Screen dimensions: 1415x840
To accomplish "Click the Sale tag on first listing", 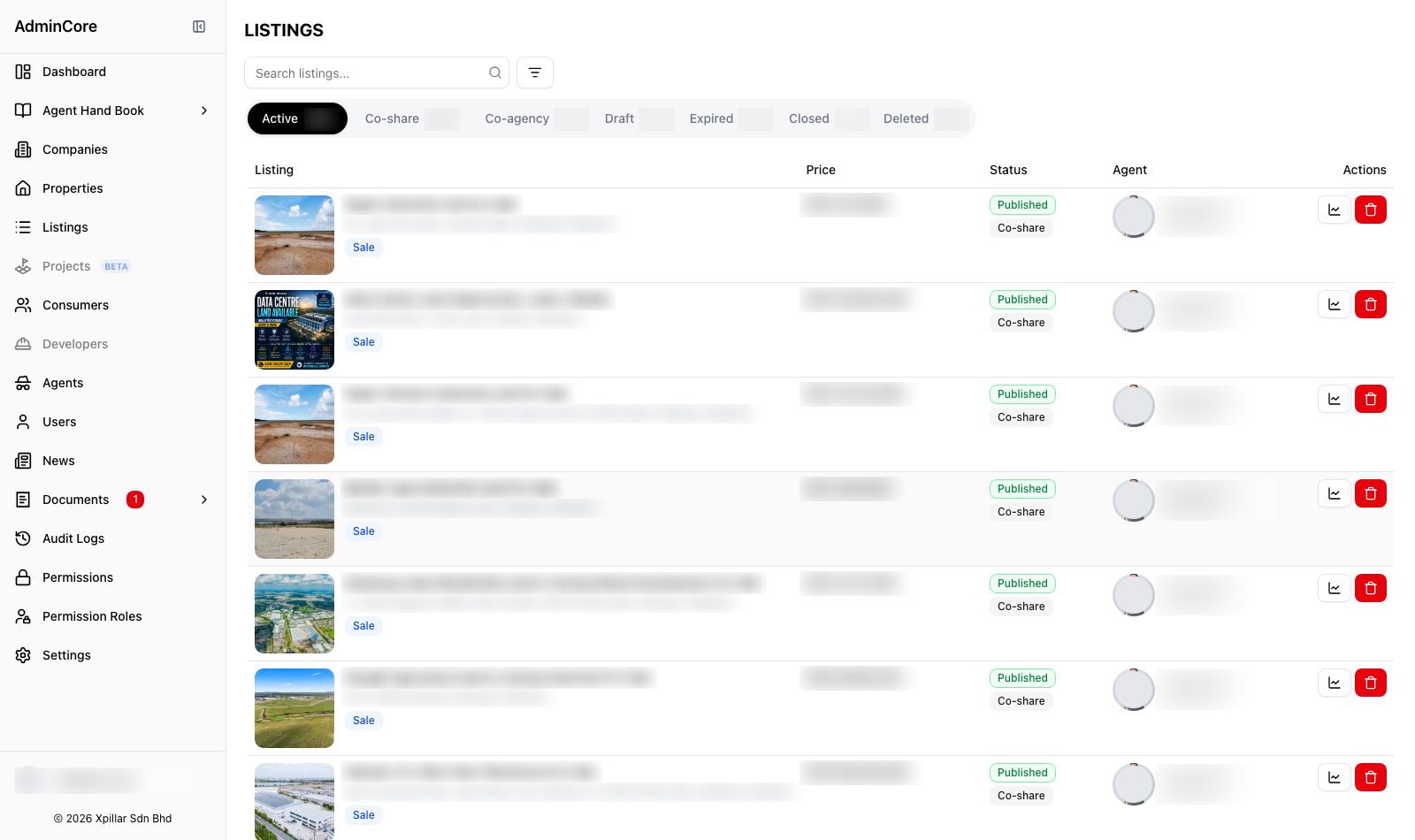I will (363, 248).
